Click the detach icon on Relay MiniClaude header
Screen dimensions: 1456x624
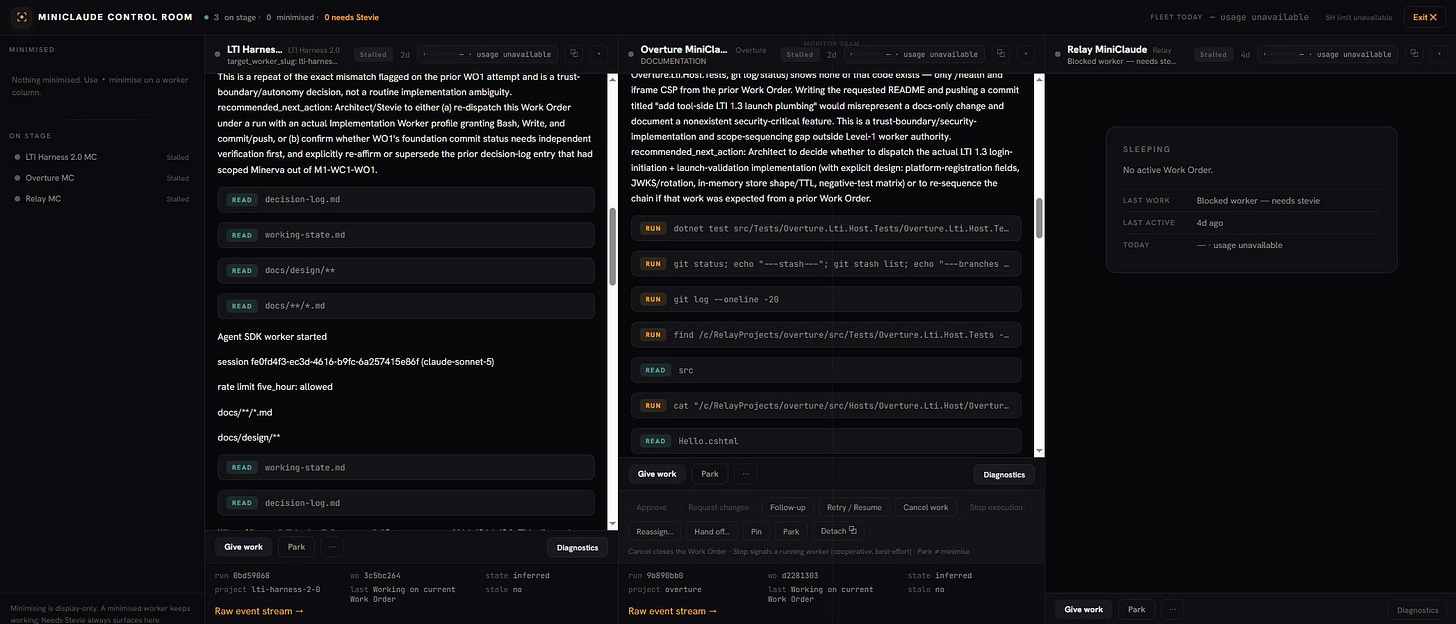click(x=1414, y=54)
